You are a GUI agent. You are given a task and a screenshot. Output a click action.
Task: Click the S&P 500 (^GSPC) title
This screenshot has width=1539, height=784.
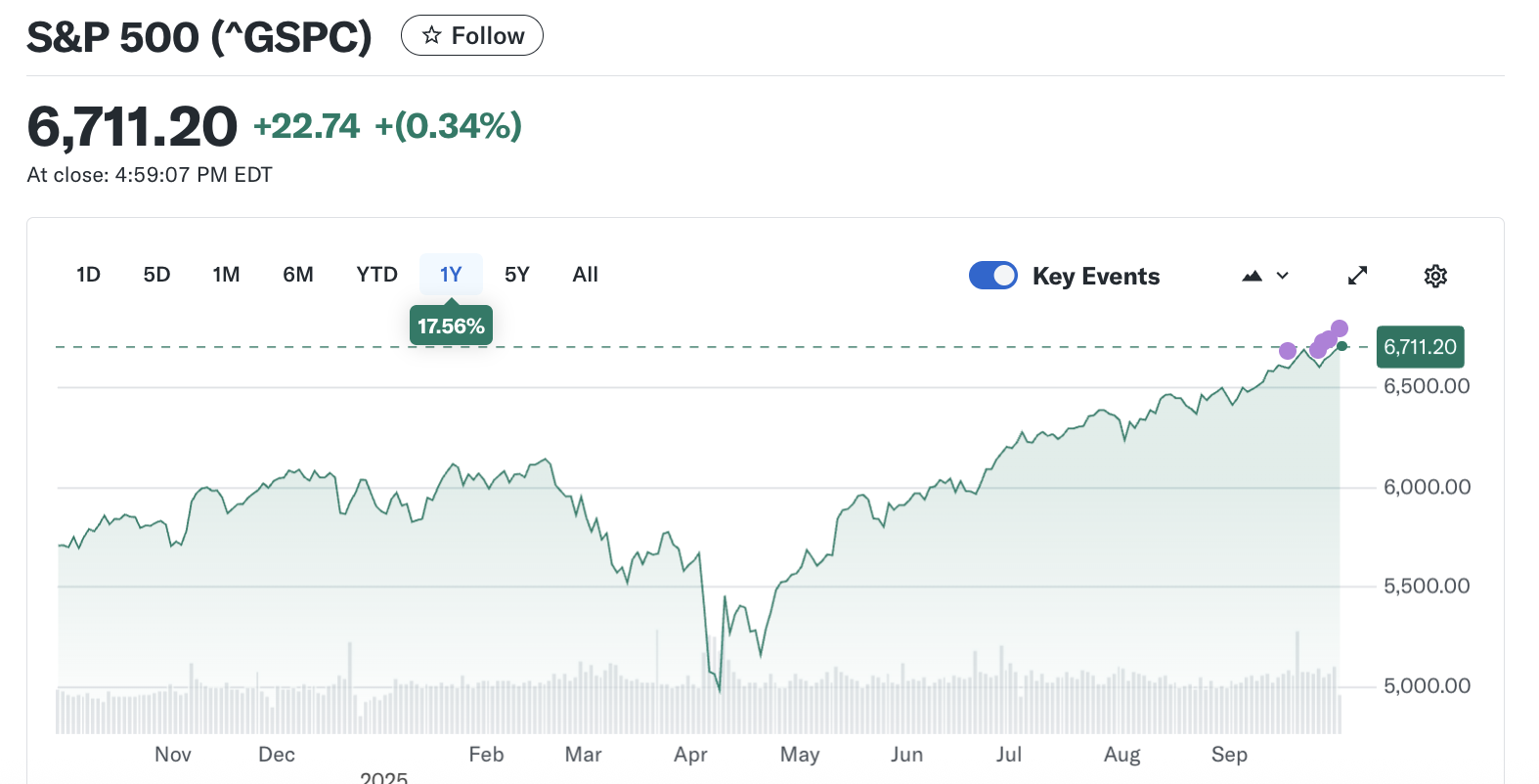(x=199, y=37)
